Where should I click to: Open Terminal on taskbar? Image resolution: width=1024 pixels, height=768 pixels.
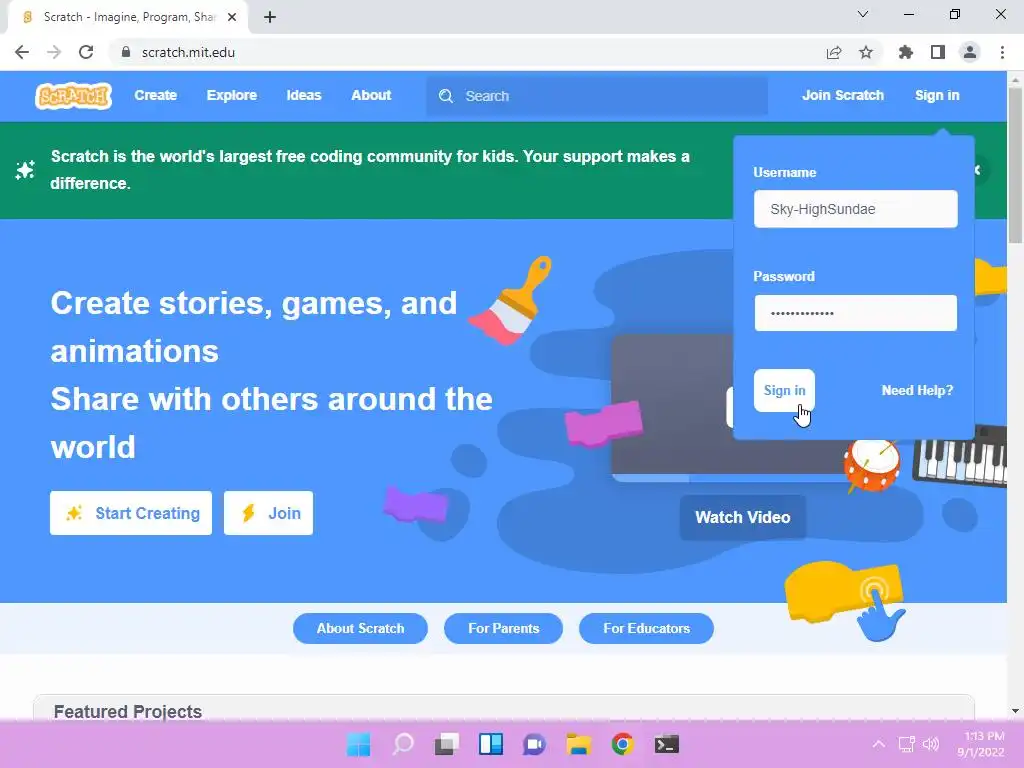pos(667,744)
